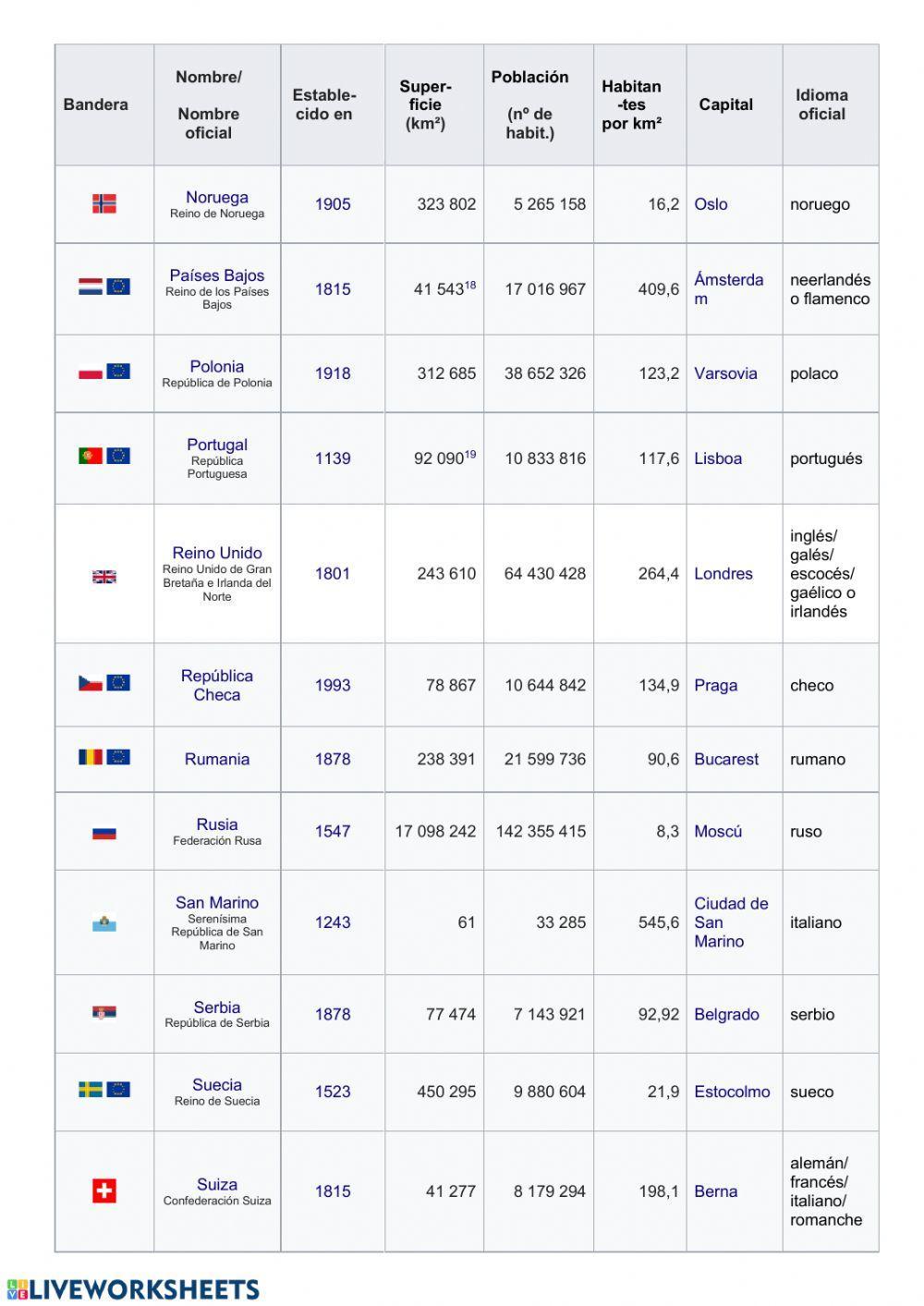Click the Sweden flag icon
This screenshot has height=1306, width=924.
click(91, 1090)
